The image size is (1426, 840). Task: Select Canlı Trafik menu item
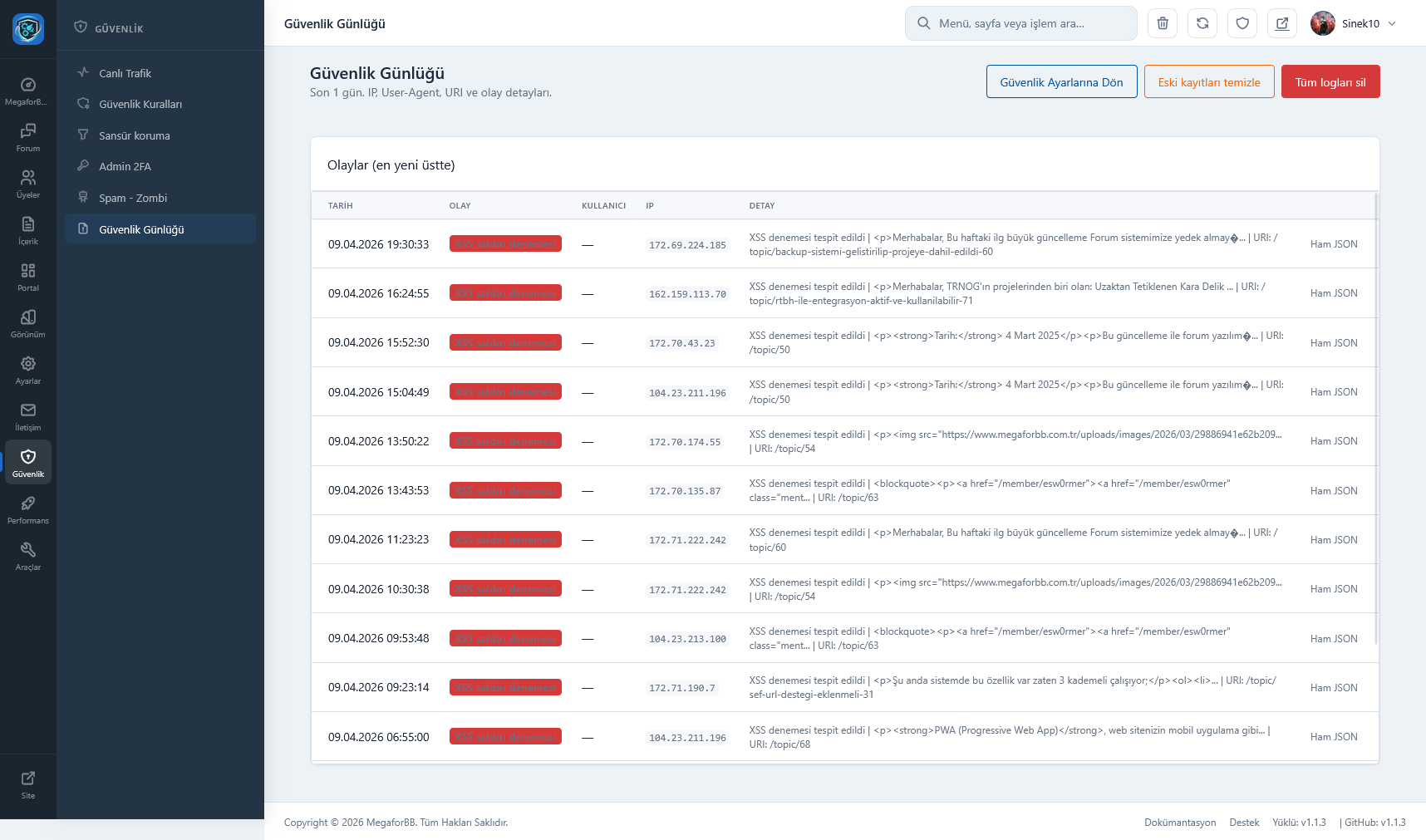tap(125, 73)
